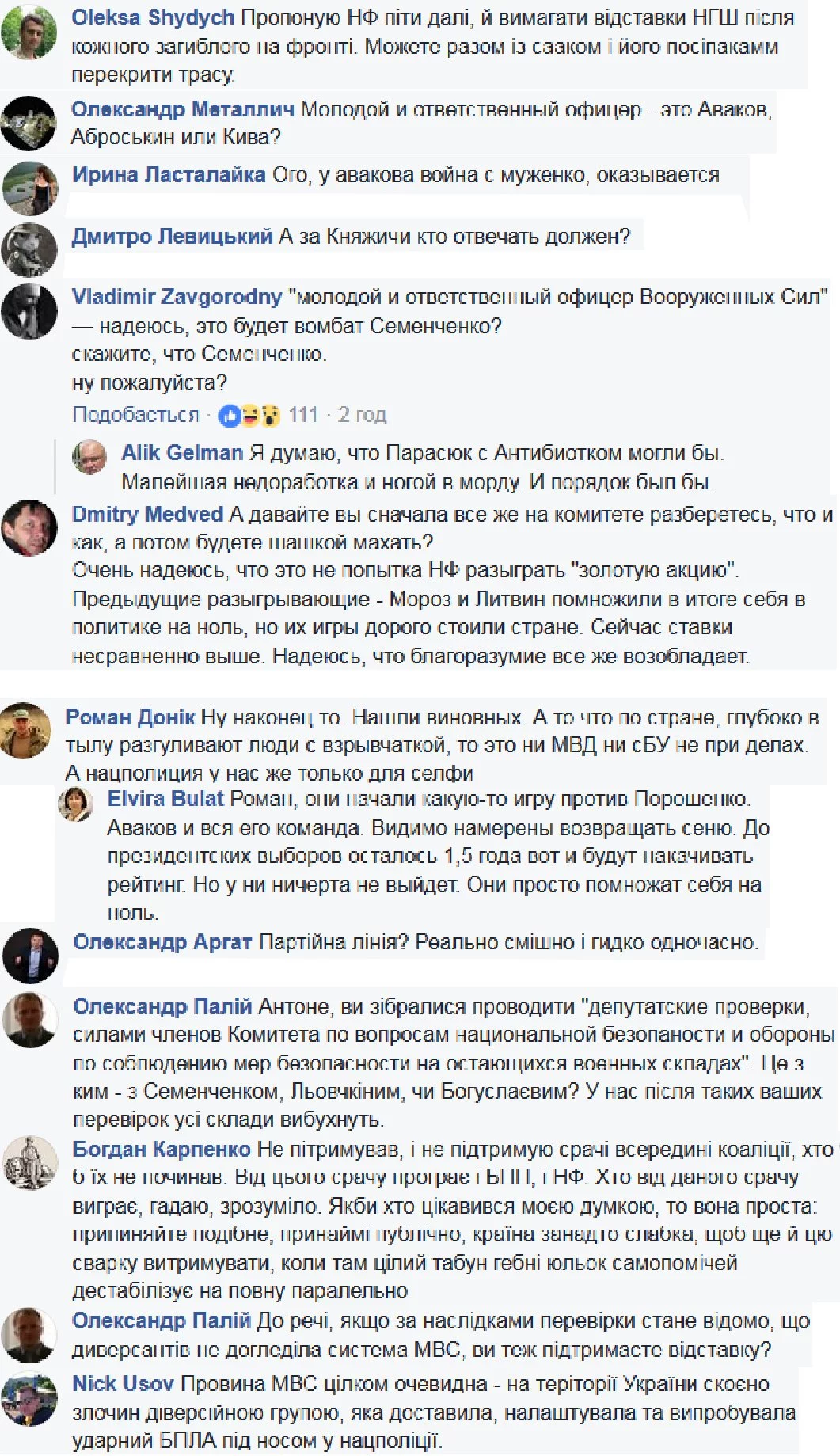840x1456 pixels.
Task: Click Nick Usov's profile photo
Action: coord(30,1400)
